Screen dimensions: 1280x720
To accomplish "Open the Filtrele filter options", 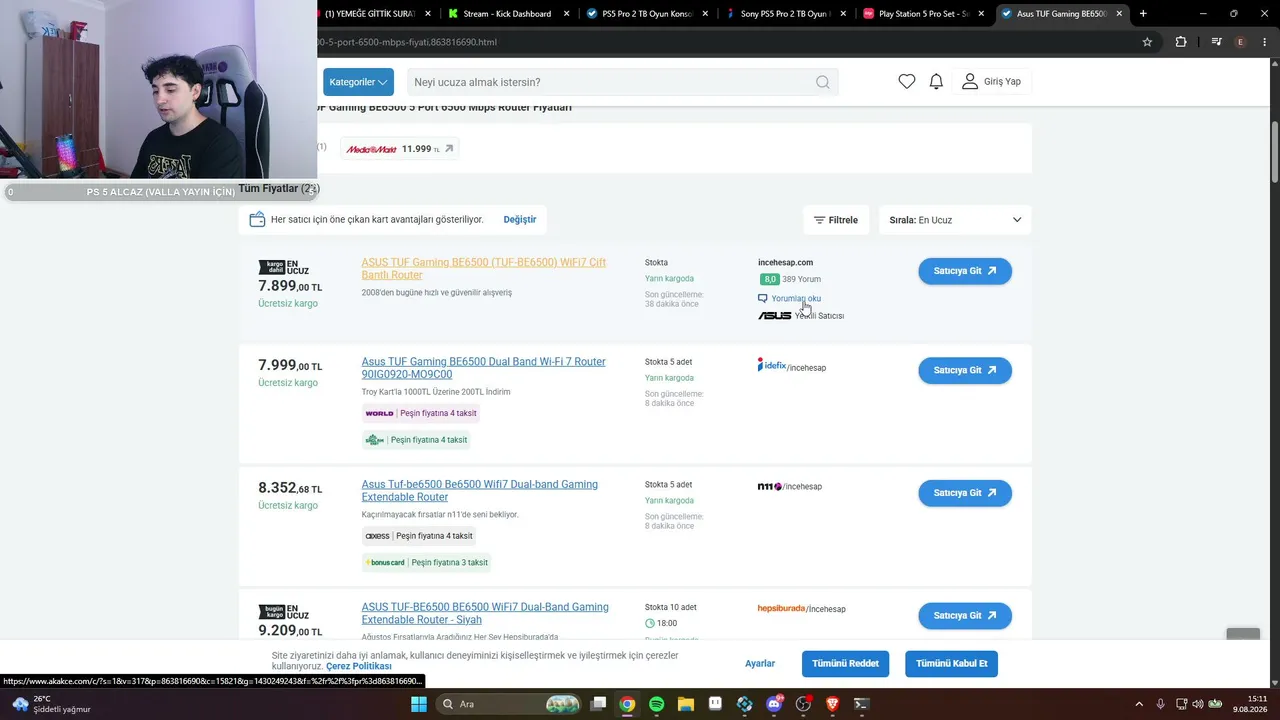I will [x=836, y=220].
